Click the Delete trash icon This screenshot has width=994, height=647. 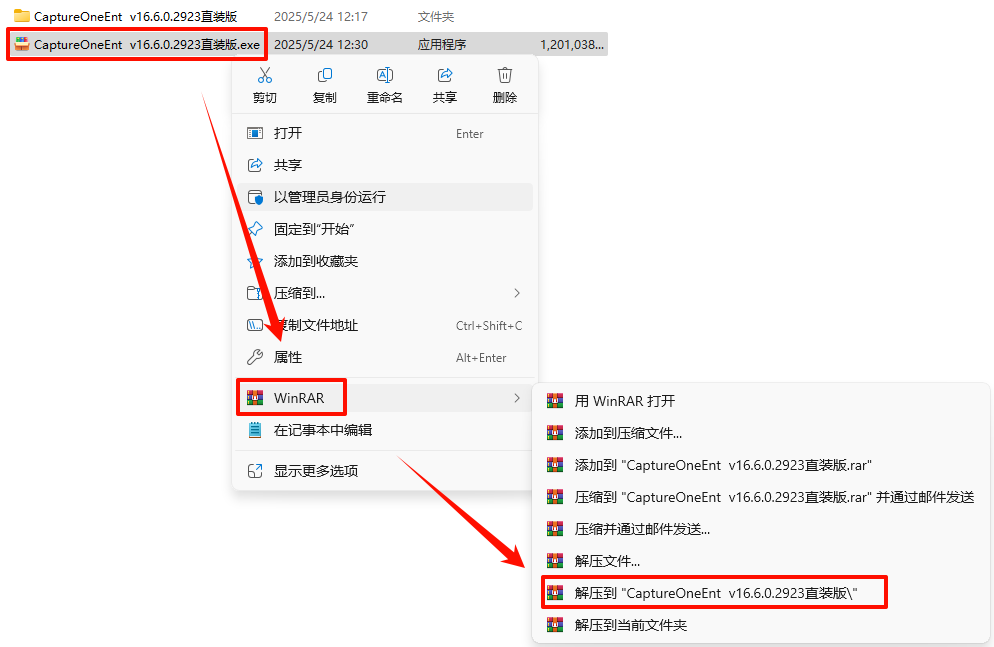point(505,75)
